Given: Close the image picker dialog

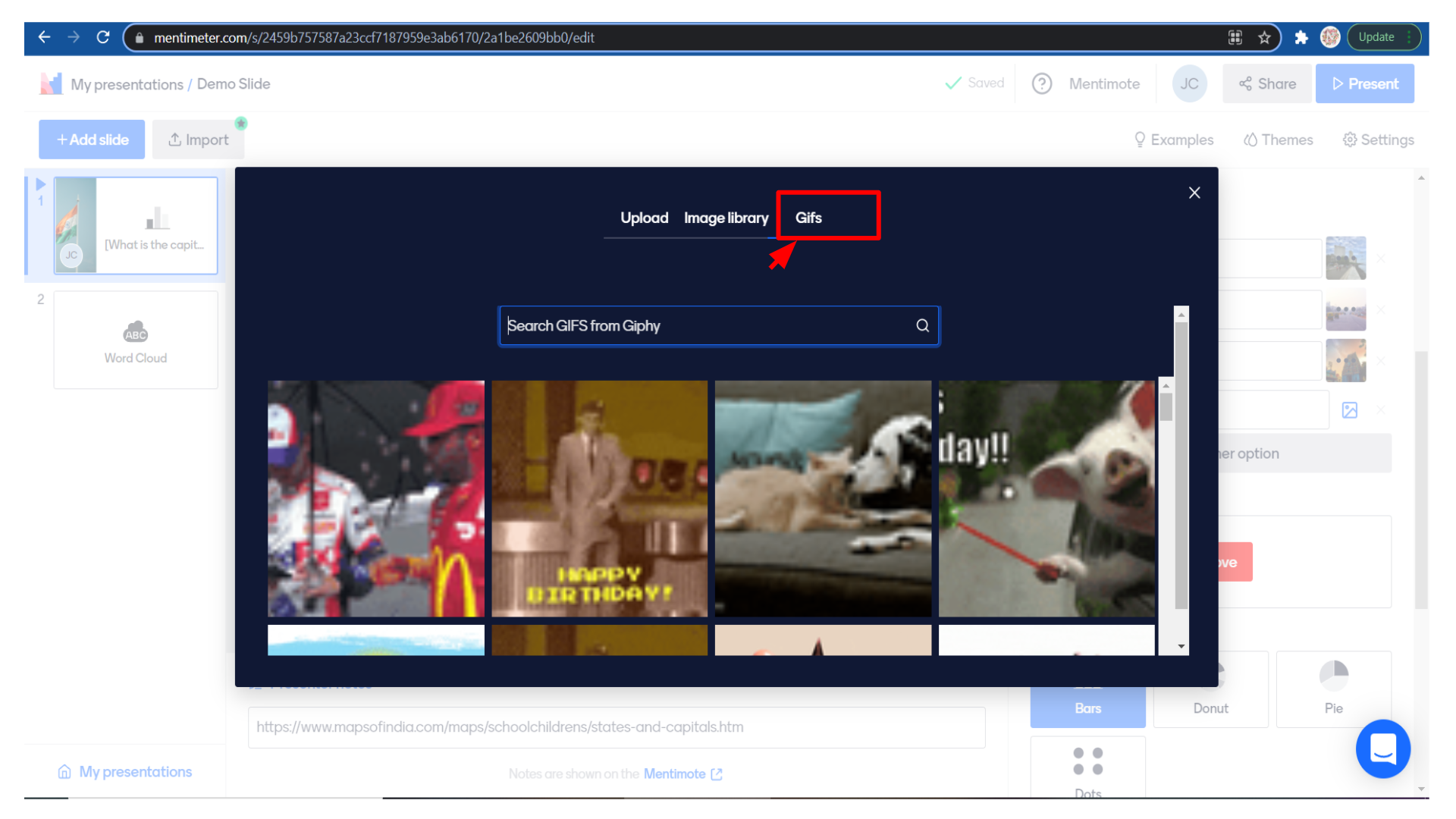Looking at the screenshot, I should 1194,193.
